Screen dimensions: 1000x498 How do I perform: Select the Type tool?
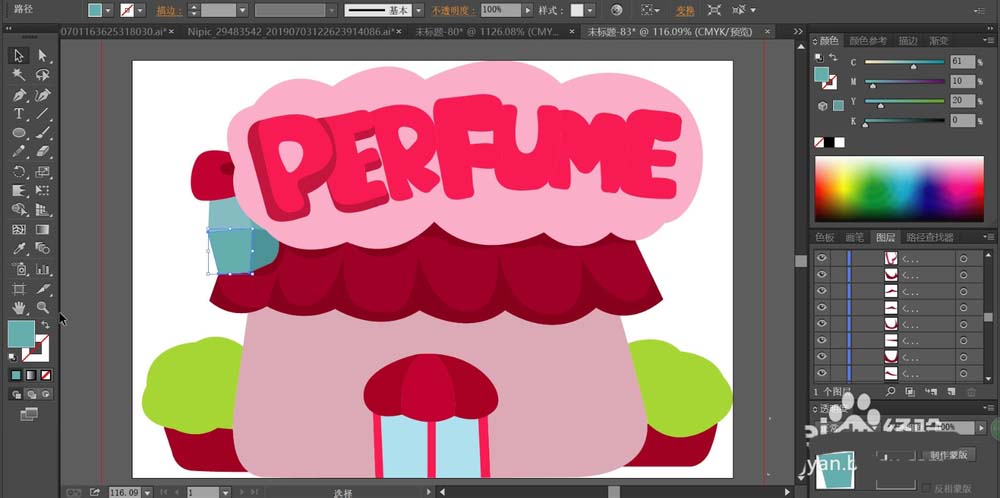coord(19,114)
